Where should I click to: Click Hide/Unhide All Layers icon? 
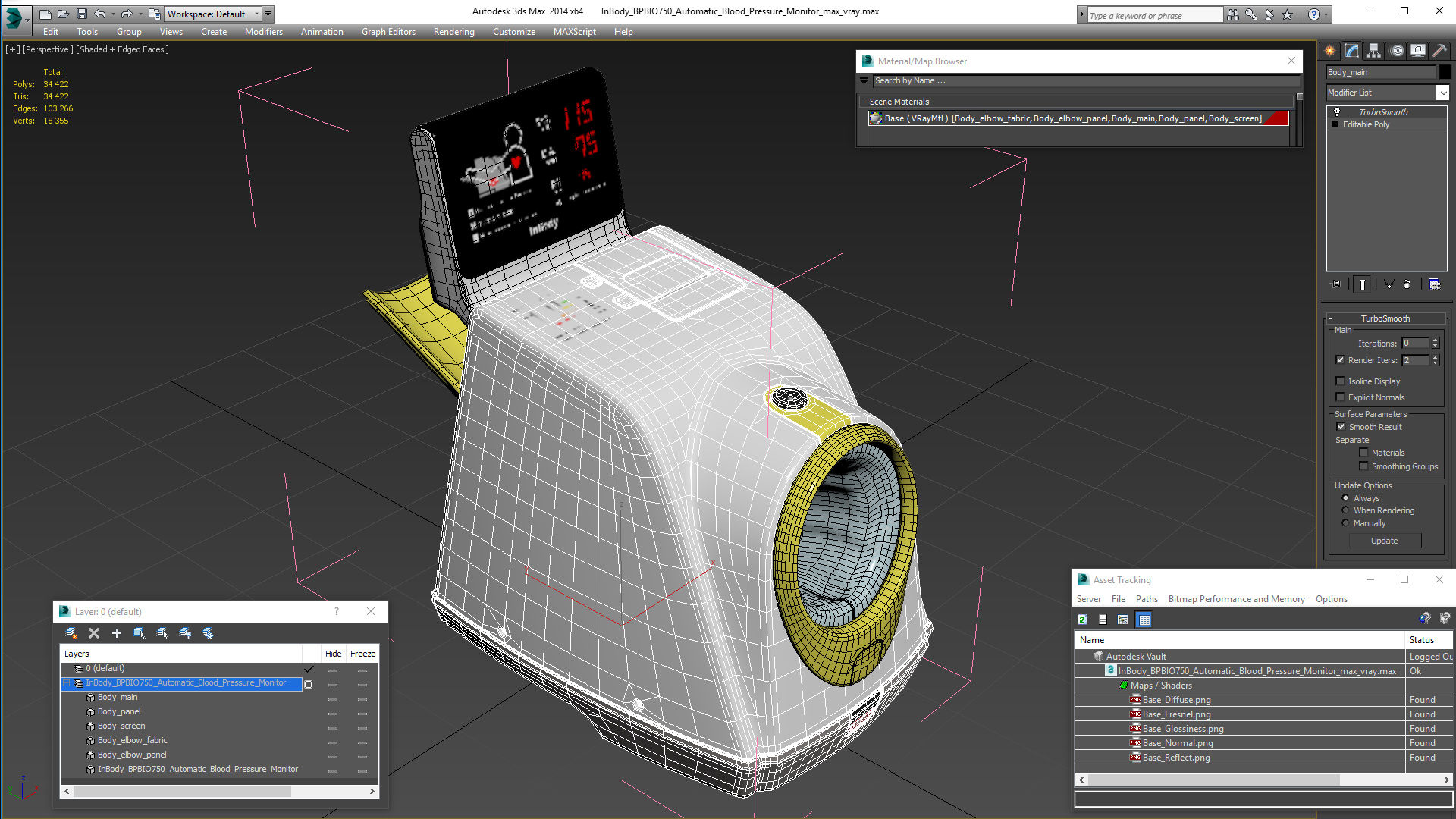pos(185,632)
